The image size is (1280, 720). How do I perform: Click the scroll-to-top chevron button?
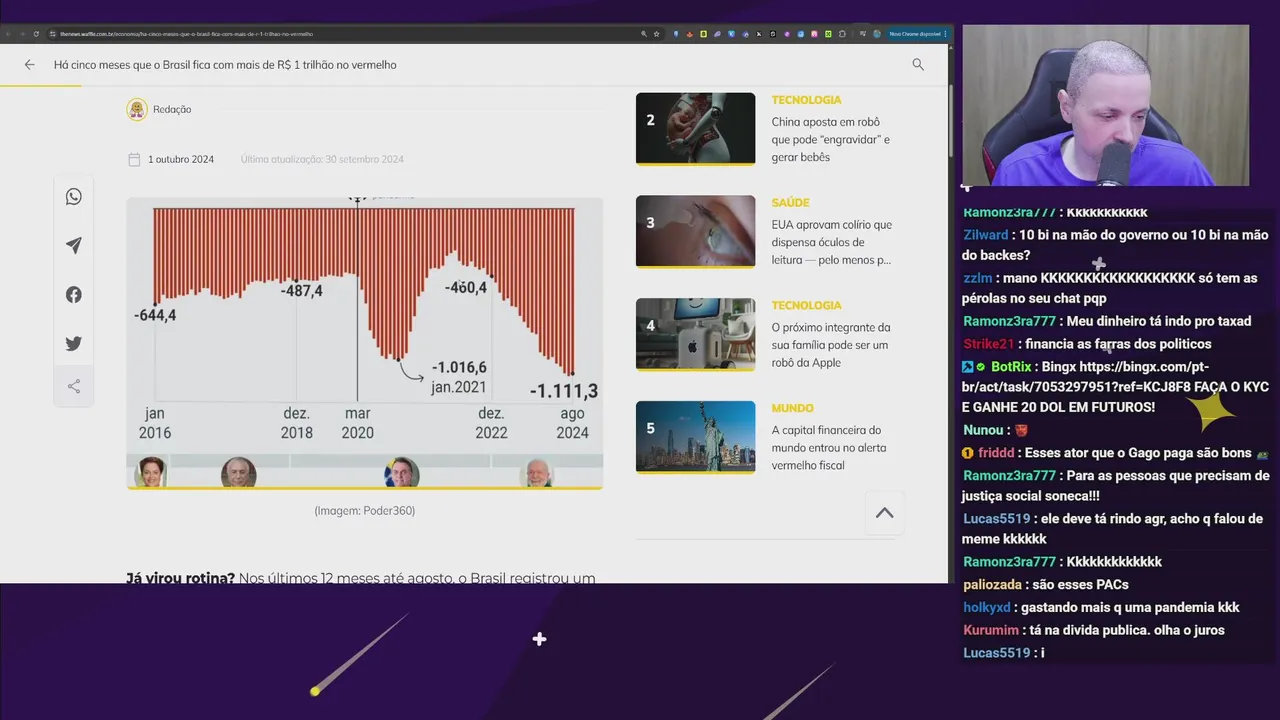pyautogui.click(x=885, y=513)
